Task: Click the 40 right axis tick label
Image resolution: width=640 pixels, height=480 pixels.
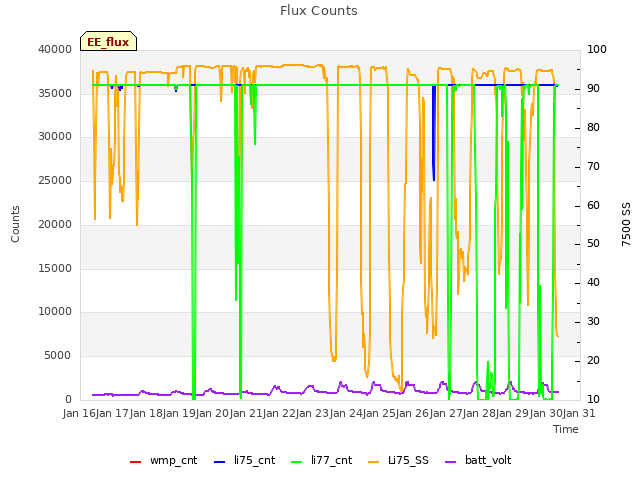Action: [x=593, y=282]
